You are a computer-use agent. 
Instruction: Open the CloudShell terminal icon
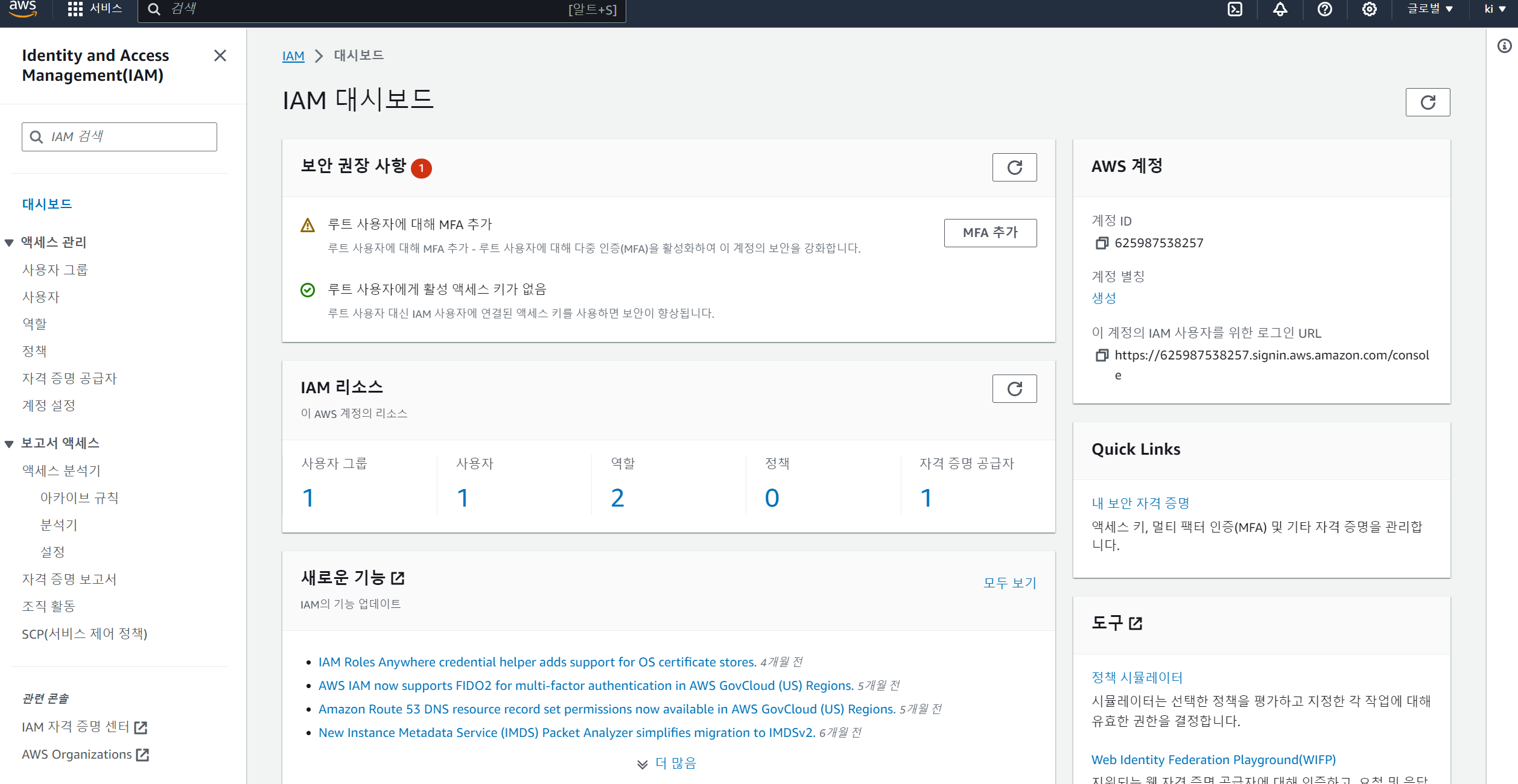pos(1235,9)
